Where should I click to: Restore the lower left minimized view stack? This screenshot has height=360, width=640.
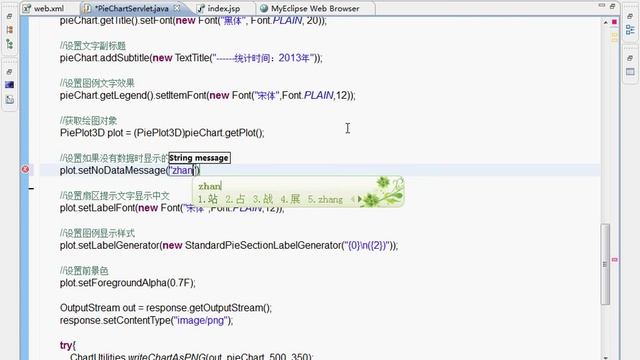[x=9, y=72]
